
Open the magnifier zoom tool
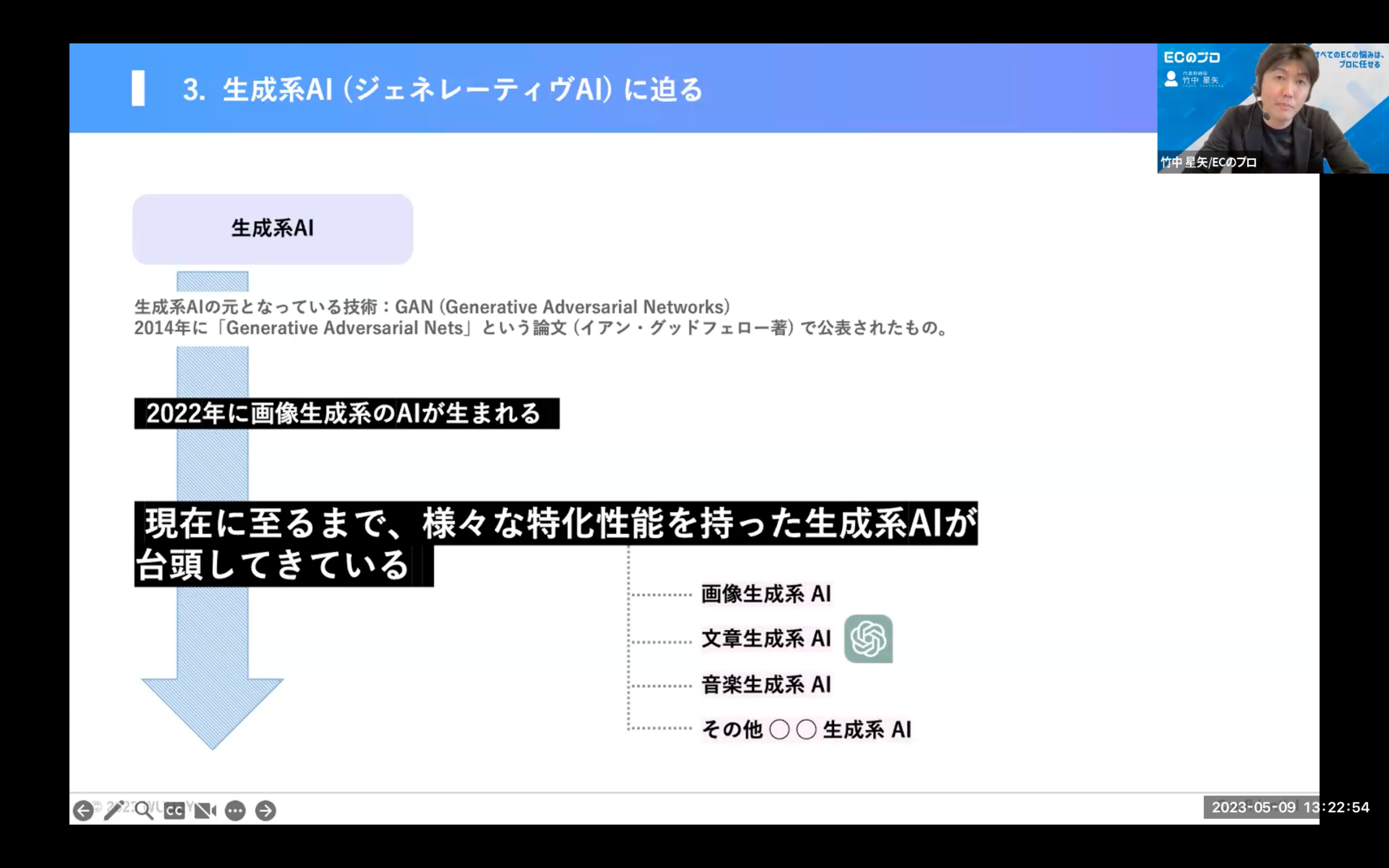point(144,810)
